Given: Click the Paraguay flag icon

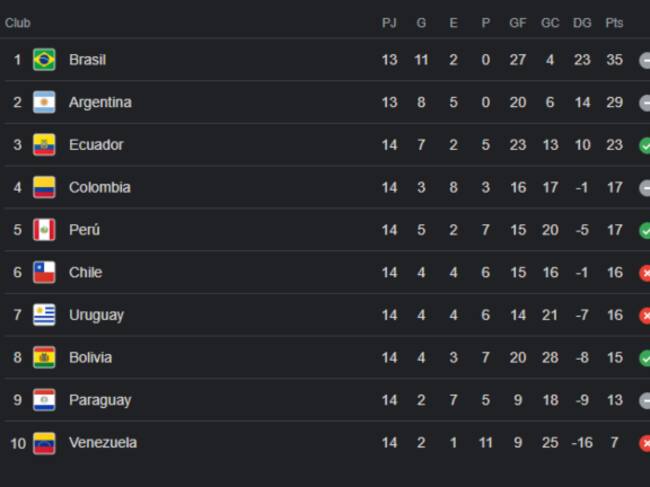Looking at the screenshot, I should click(x=44, y=400).
